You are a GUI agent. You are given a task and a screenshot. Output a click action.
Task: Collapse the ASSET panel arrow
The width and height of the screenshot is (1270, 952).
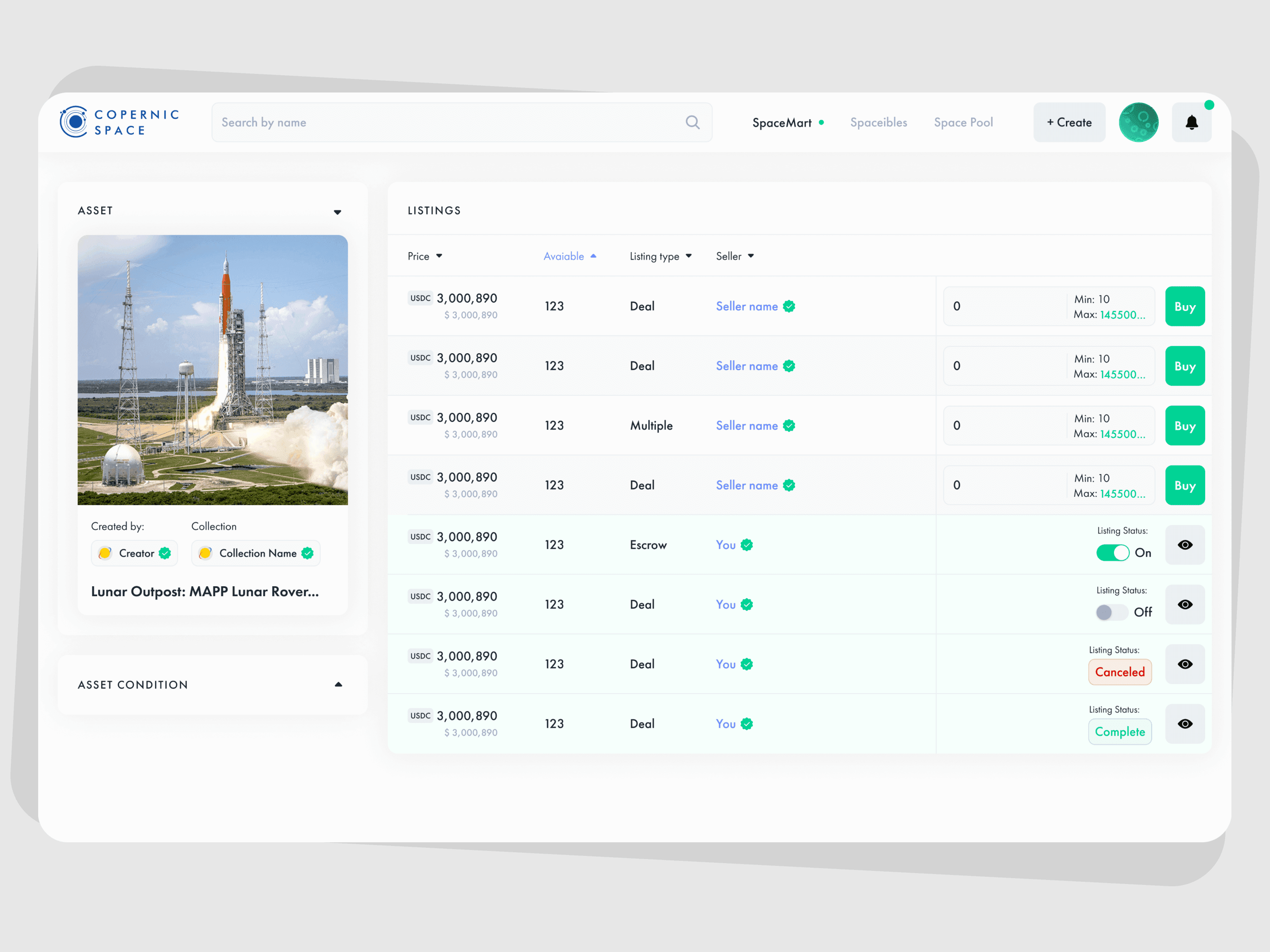coord(337,212)
